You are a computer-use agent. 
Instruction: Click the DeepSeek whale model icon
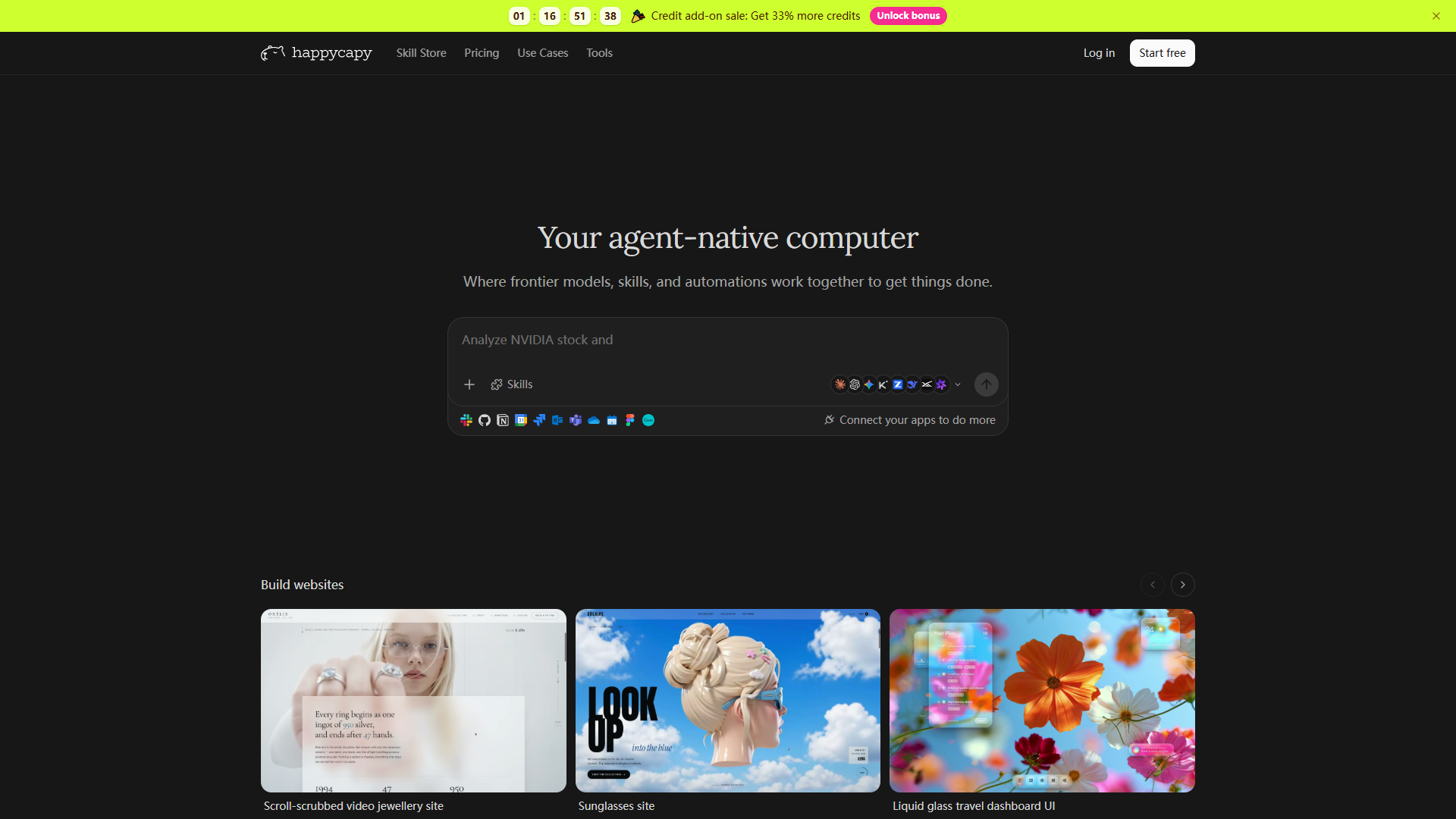912,384
